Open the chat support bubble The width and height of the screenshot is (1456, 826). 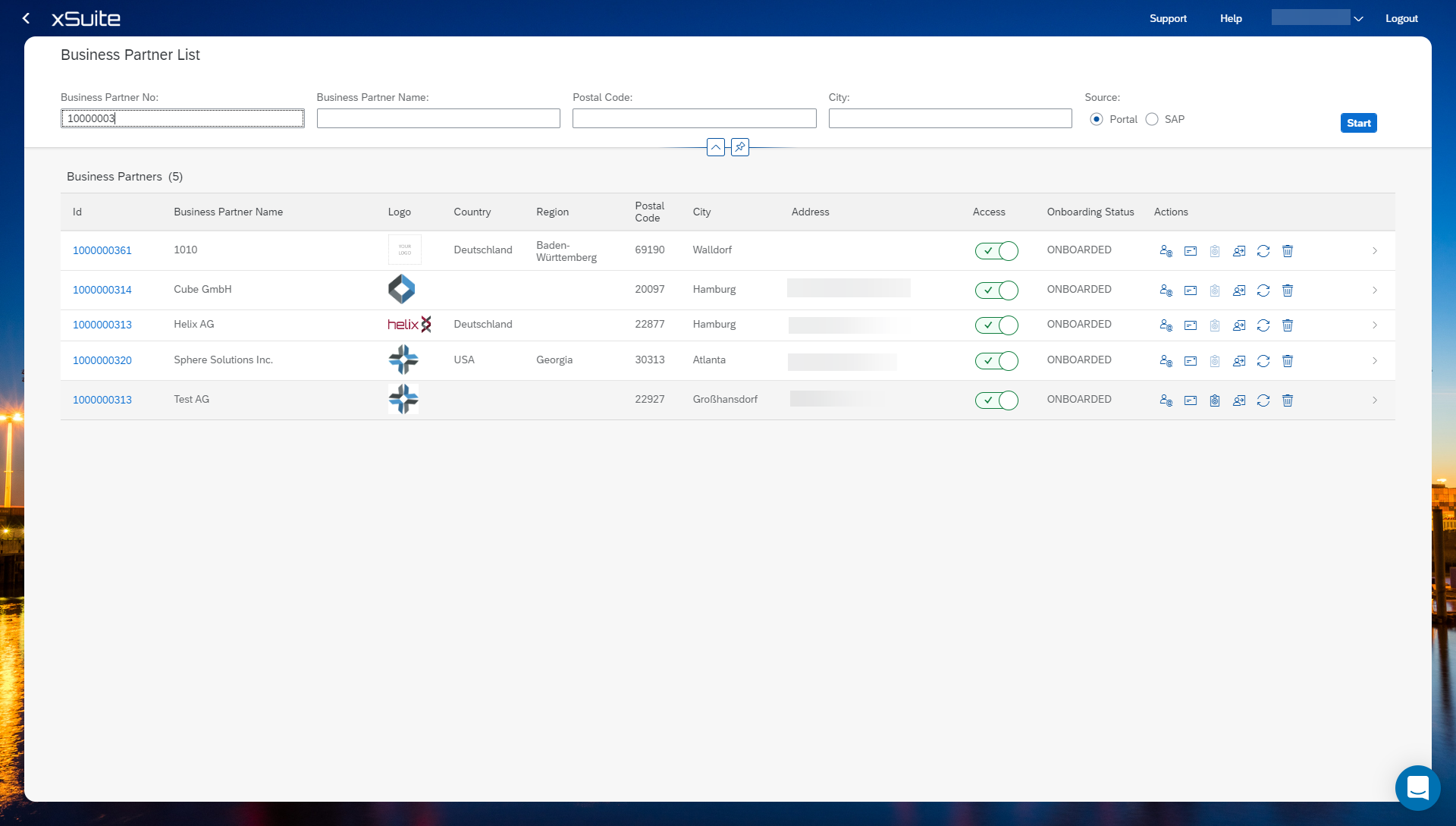tap(1417, 787)
